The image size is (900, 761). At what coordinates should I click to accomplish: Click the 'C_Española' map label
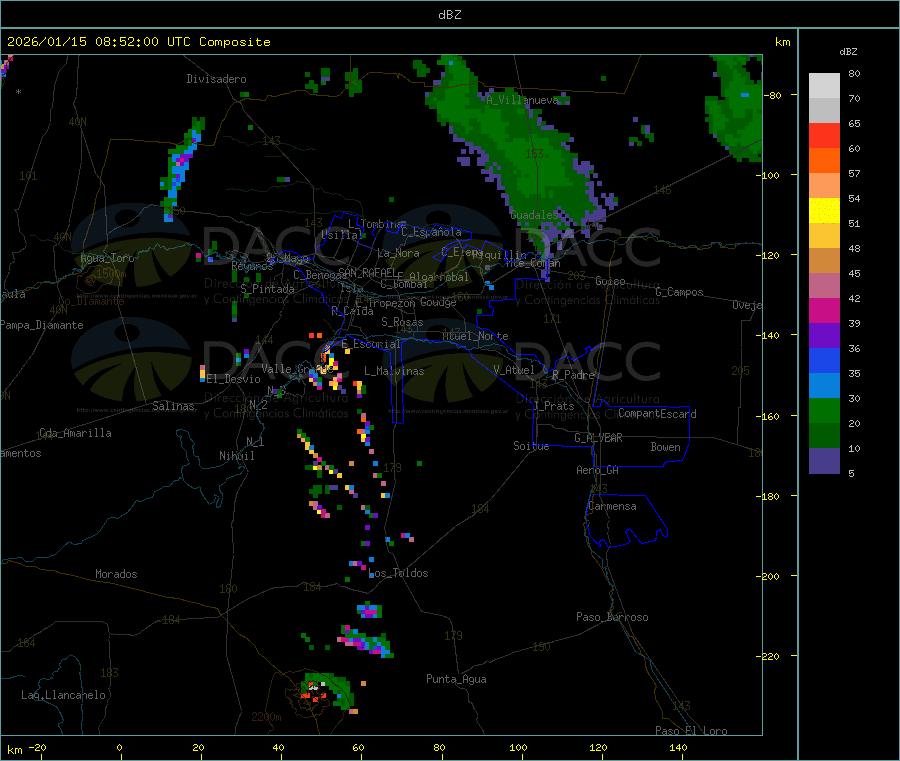point(431,232)
